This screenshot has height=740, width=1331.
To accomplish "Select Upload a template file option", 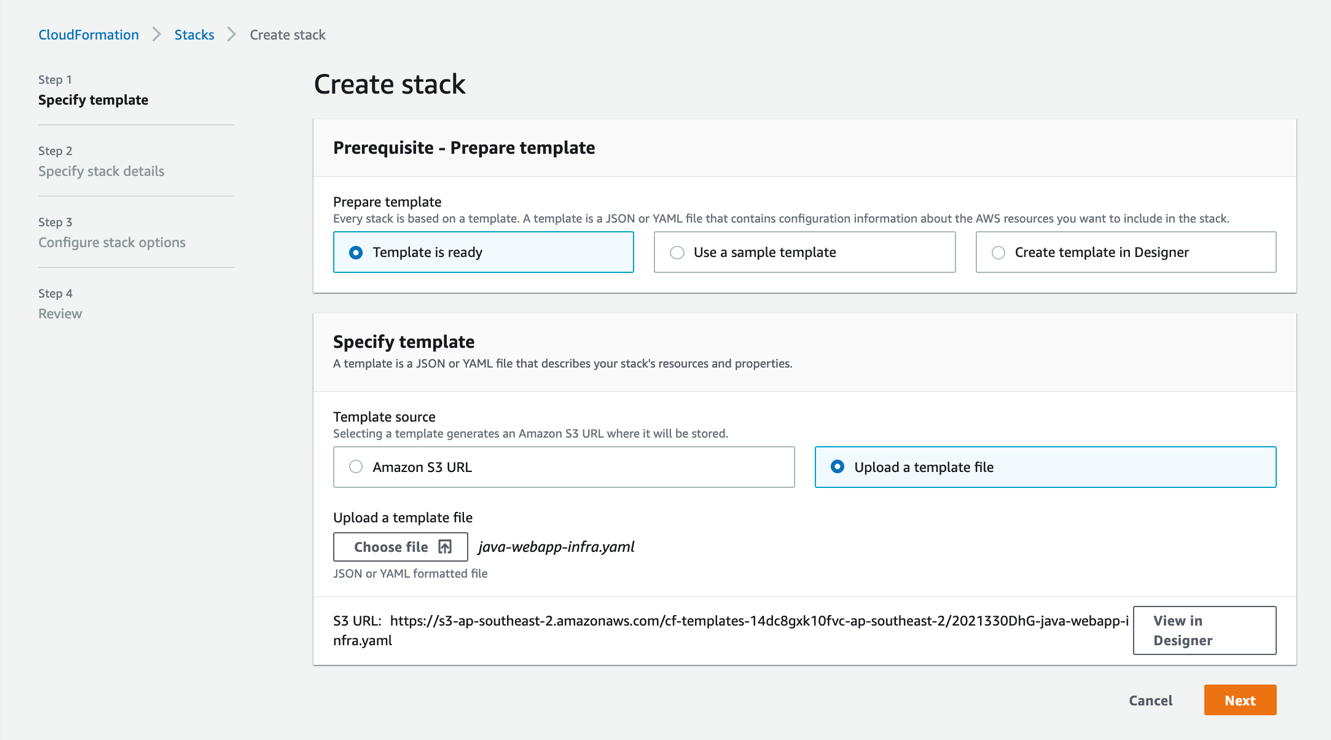I will [837, 467].
